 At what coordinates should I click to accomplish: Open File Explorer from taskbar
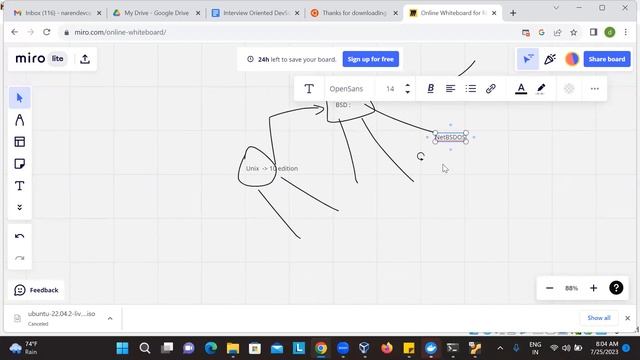(233, 348)
